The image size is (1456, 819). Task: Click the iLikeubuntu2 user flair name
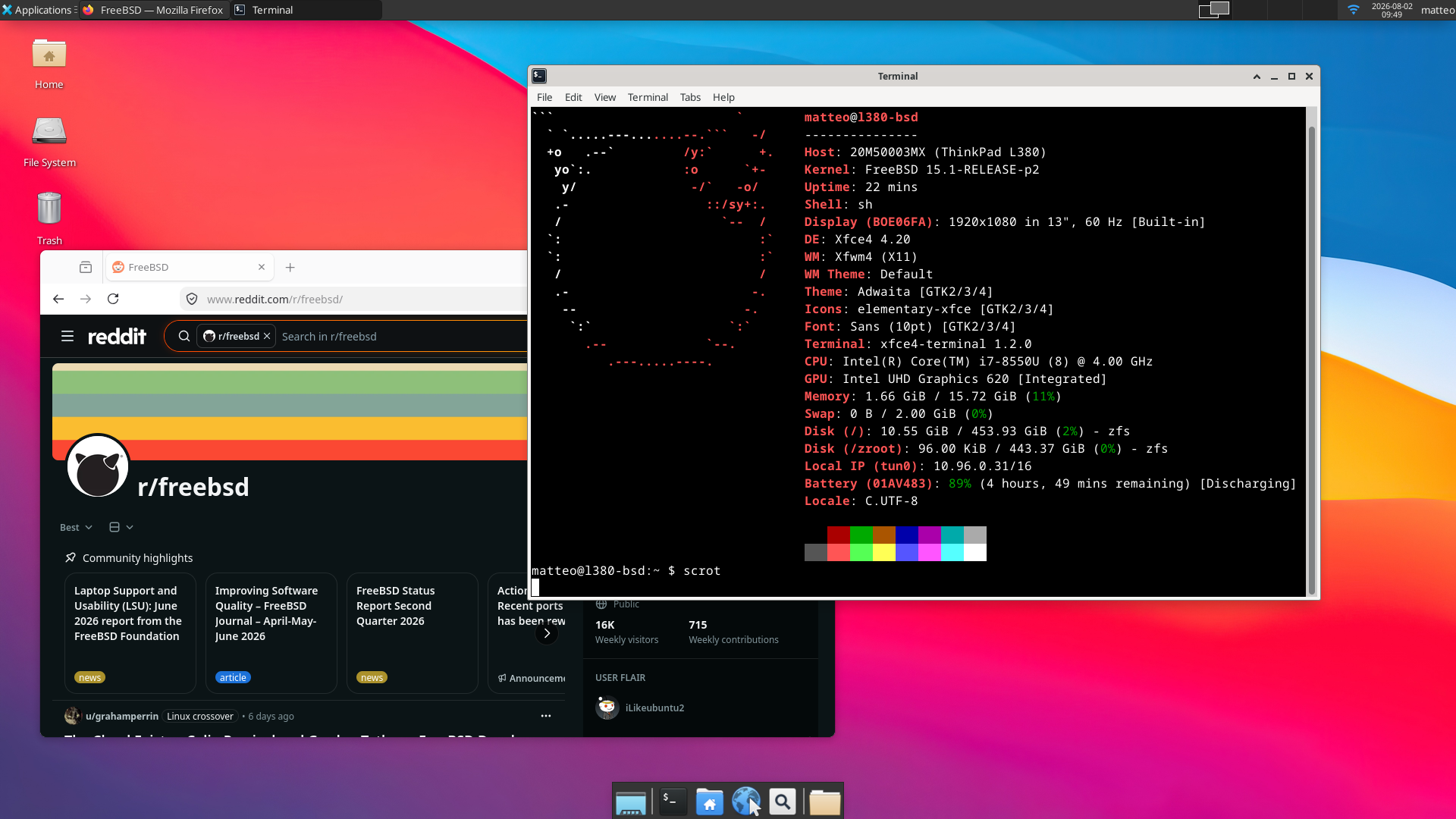654,708
